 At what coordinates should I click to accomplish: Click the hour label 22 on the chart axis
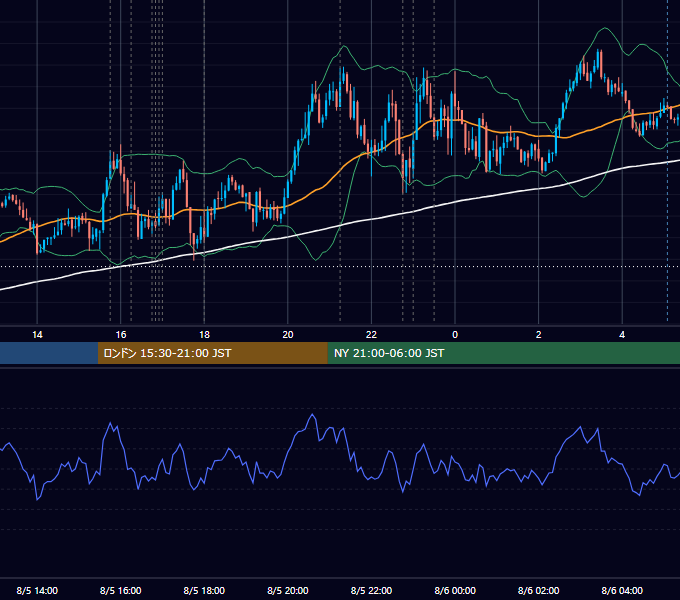pos(371,335)
